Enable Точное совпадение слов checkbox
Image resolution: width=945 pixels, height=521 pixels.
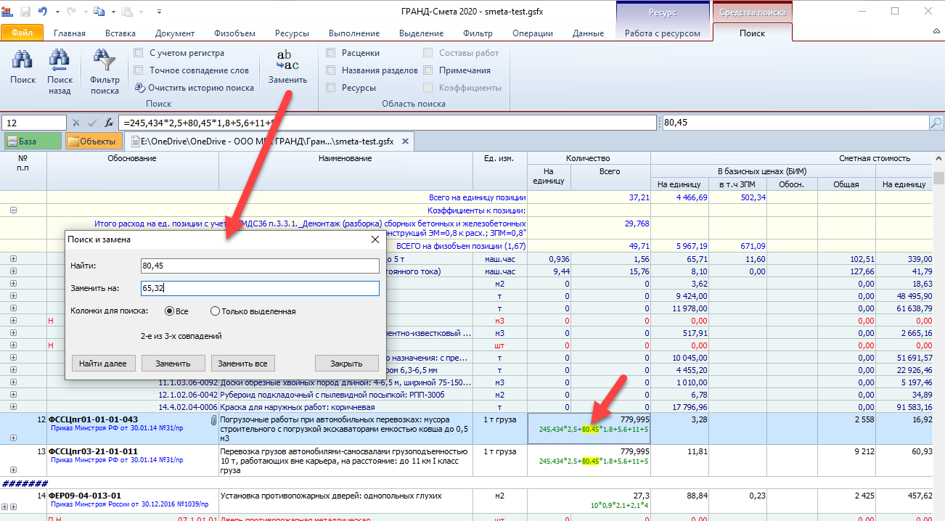click(x=139, y=70)
